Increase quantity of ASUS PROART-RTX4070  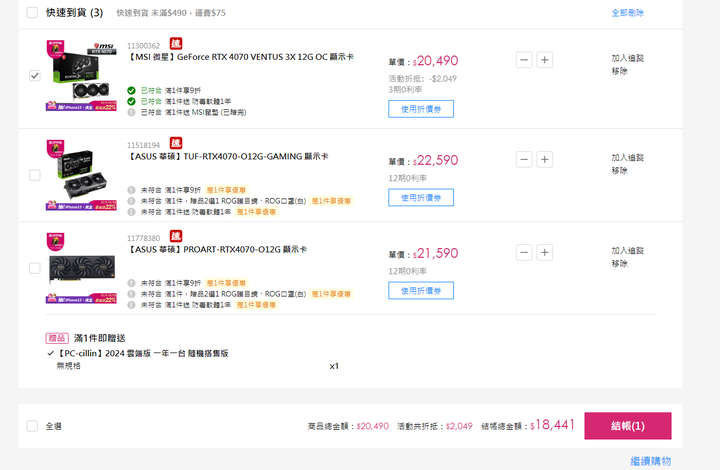coord(545,252)
